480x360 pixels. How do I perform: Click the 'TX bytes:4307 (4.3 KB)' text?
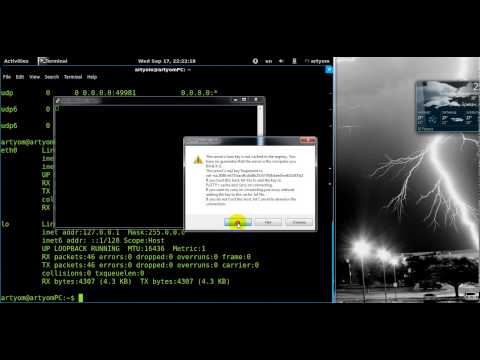(185, 282)
